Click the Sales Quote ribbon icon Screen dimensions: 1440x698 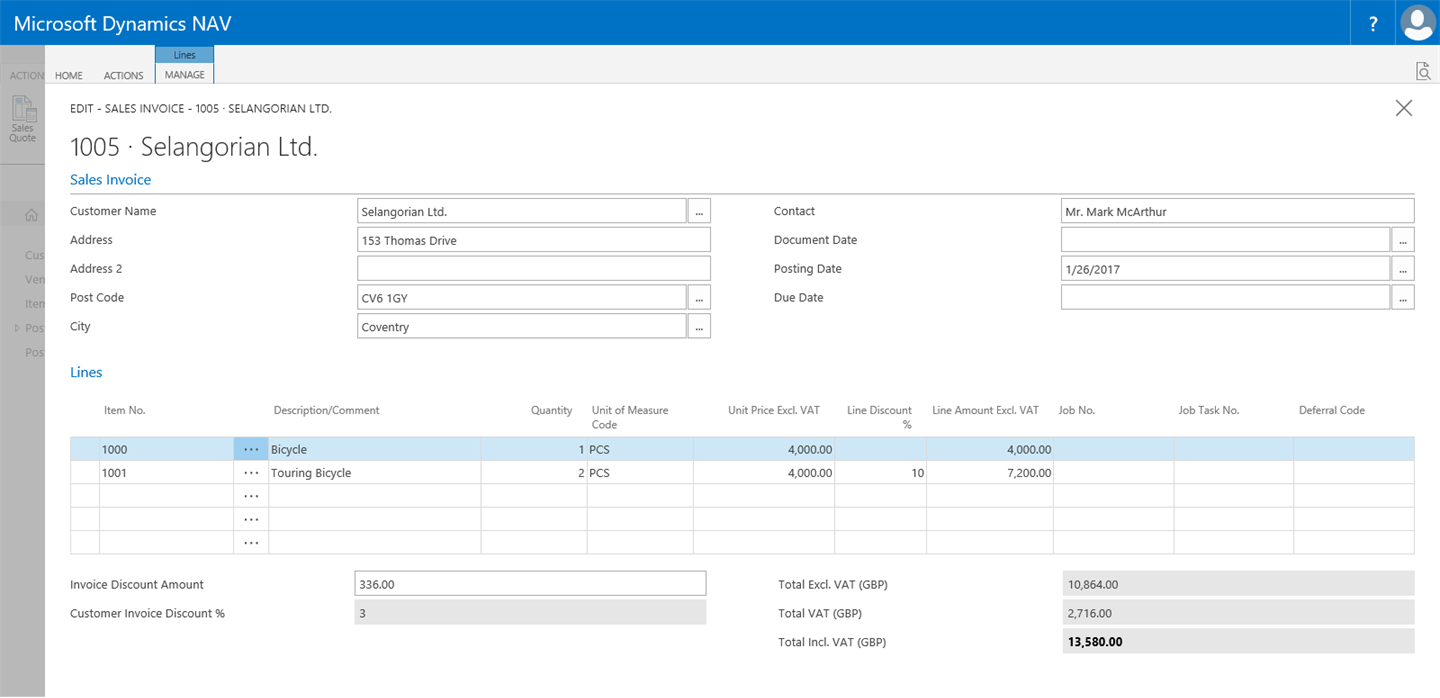tap(23, 119)
